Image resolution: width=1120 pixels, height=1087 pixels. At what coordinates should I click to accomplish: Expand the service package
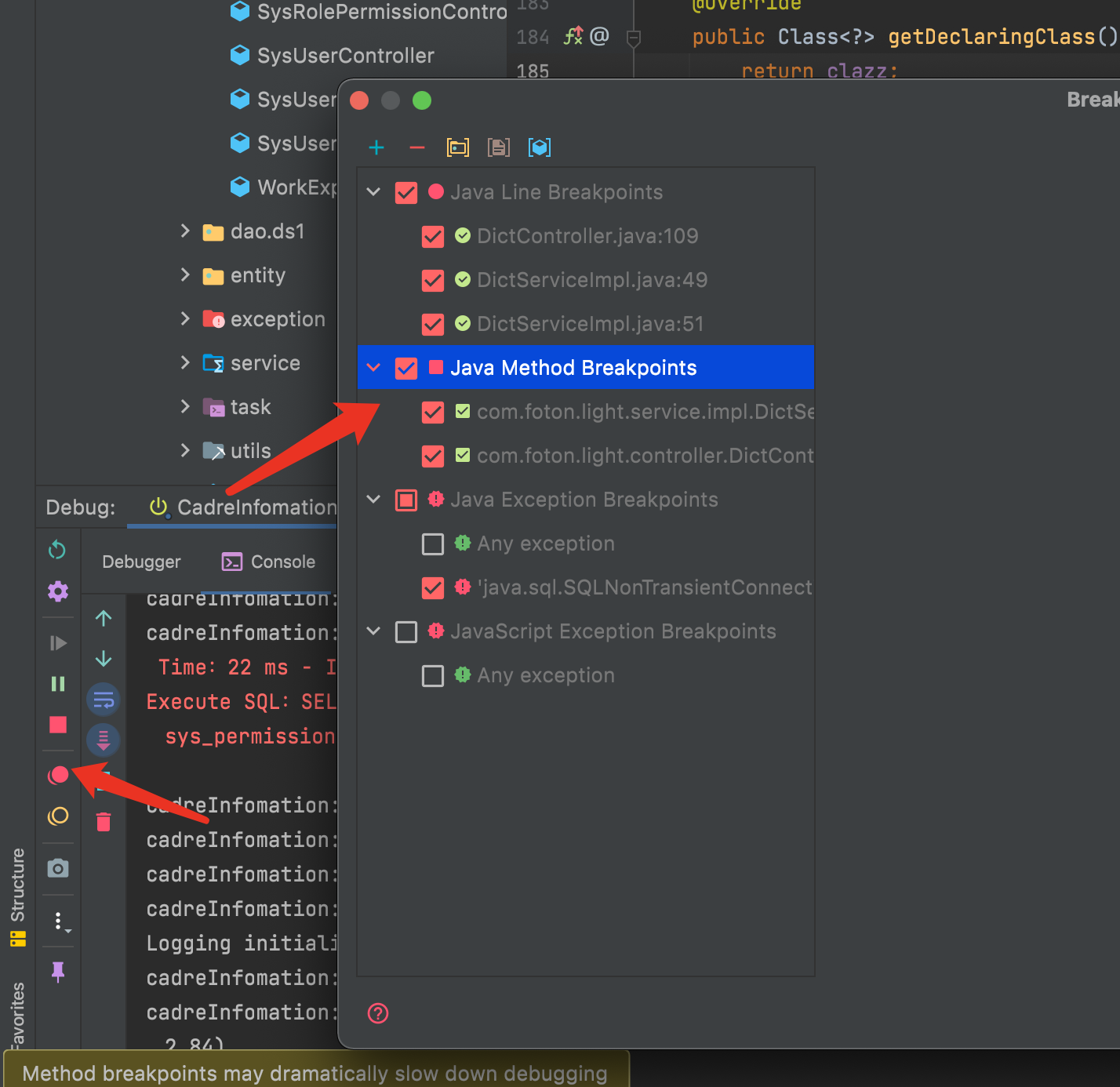185,362
